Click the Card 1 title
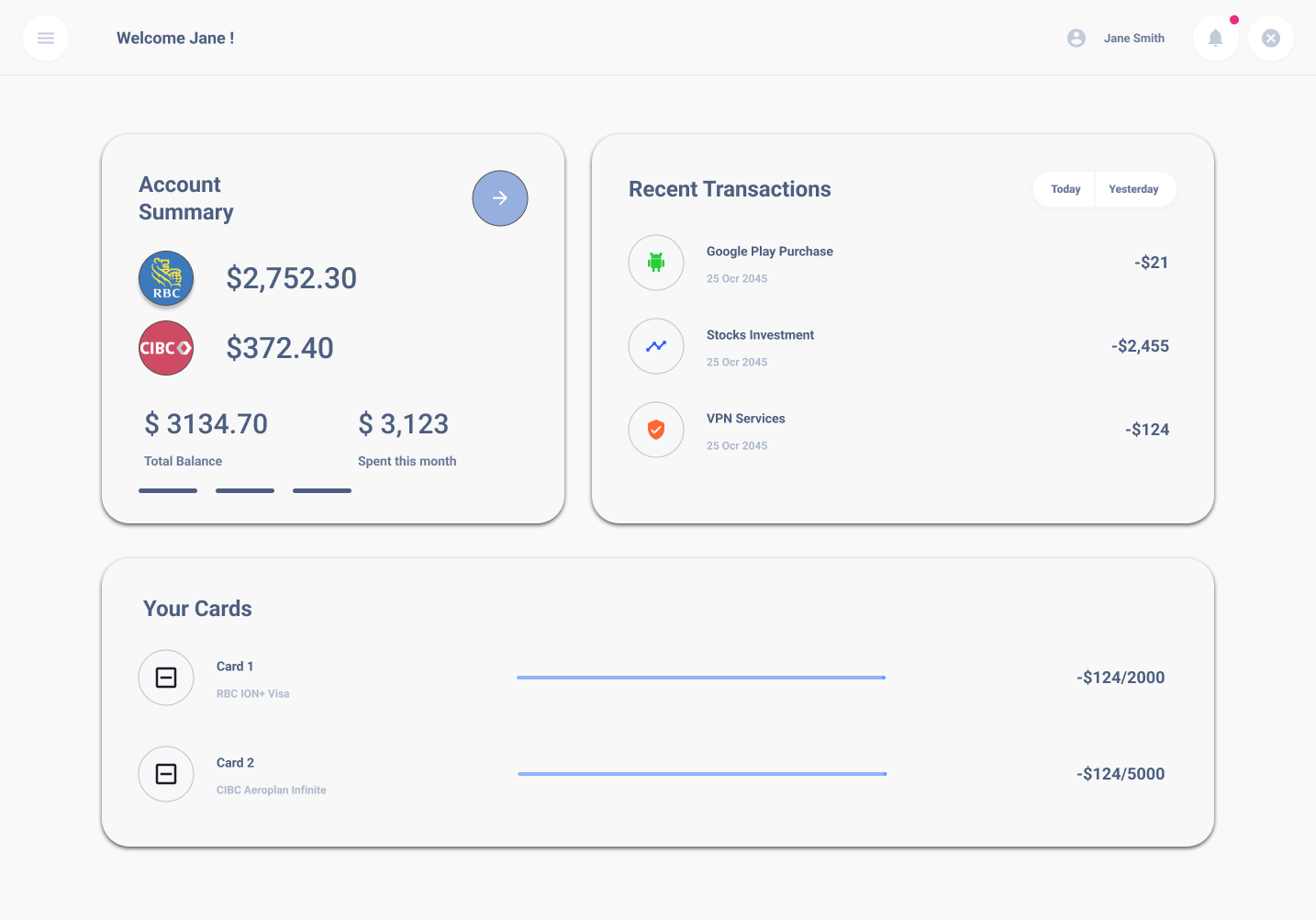Screen dimensions: 1316x920 [235, 667]
